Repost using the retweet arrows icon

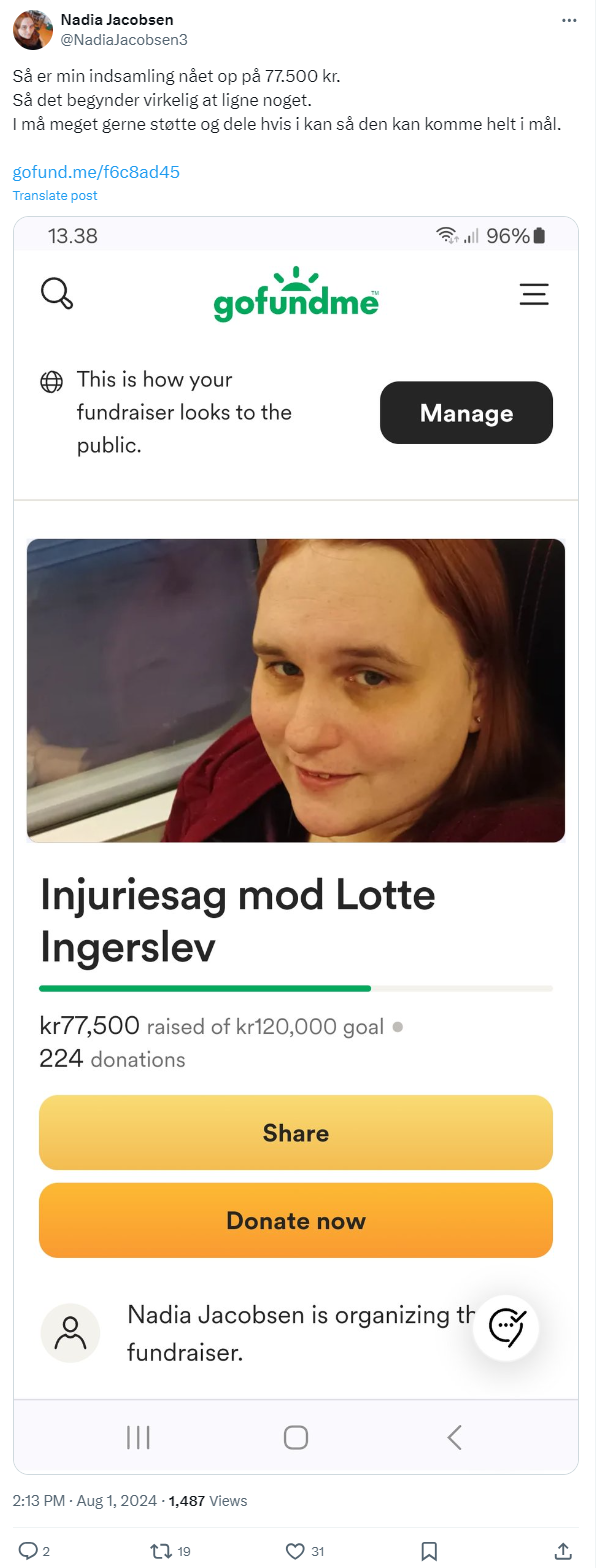160,1551
